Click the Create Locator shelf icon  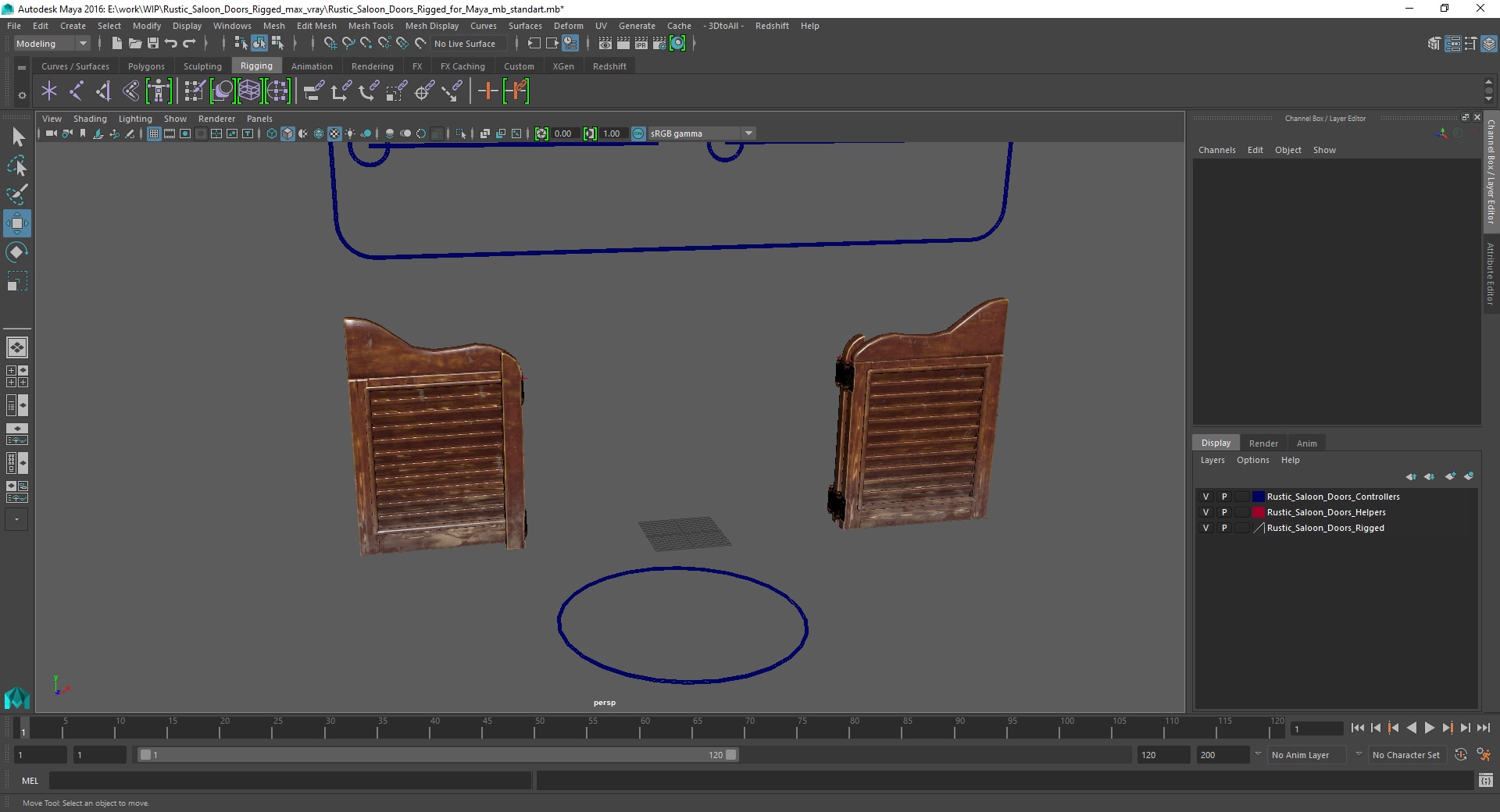(x=49, y=91)
